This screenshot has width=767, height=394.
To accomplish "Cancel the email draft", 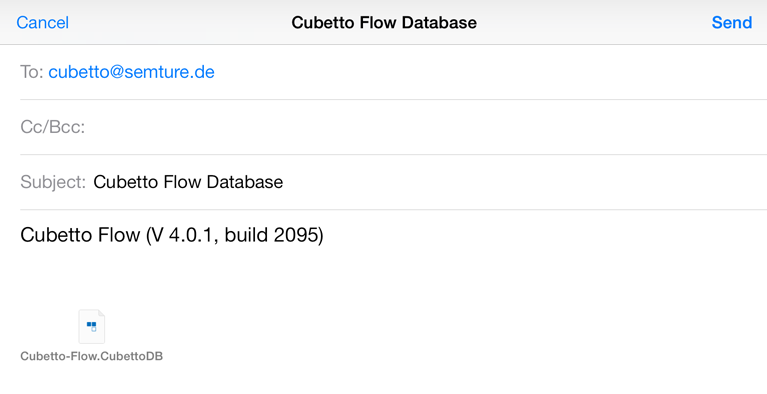I will 43,23.
